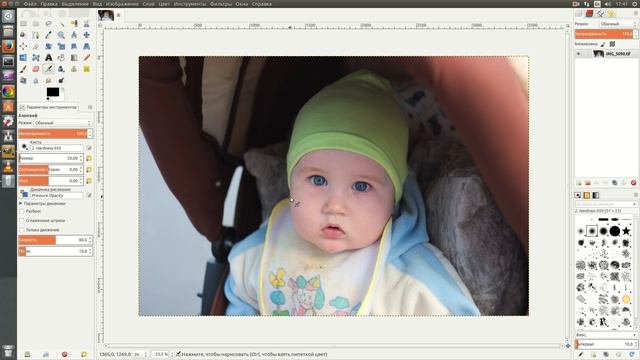
Task: Select the Perspective tool
Action: (x=87, y=47)
